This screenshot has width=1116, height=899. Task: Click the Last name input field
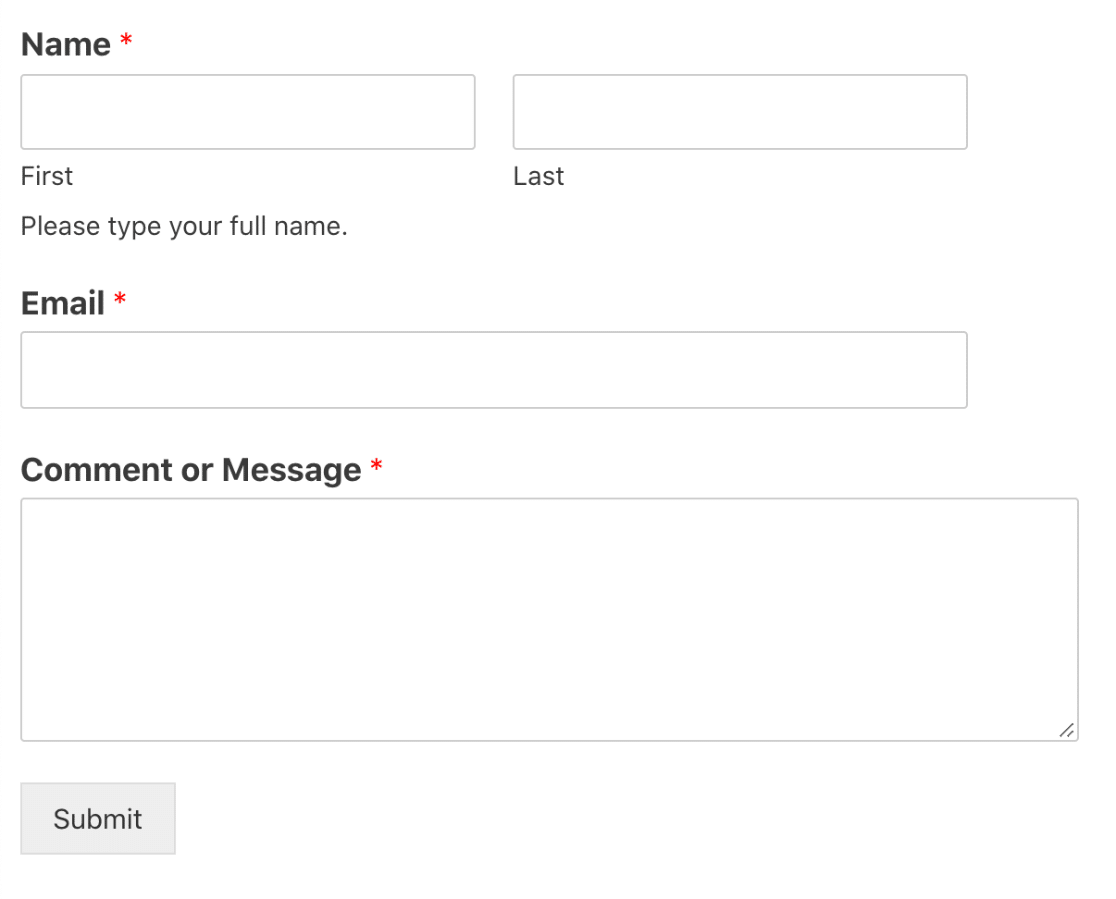click(x=740, y=112)
